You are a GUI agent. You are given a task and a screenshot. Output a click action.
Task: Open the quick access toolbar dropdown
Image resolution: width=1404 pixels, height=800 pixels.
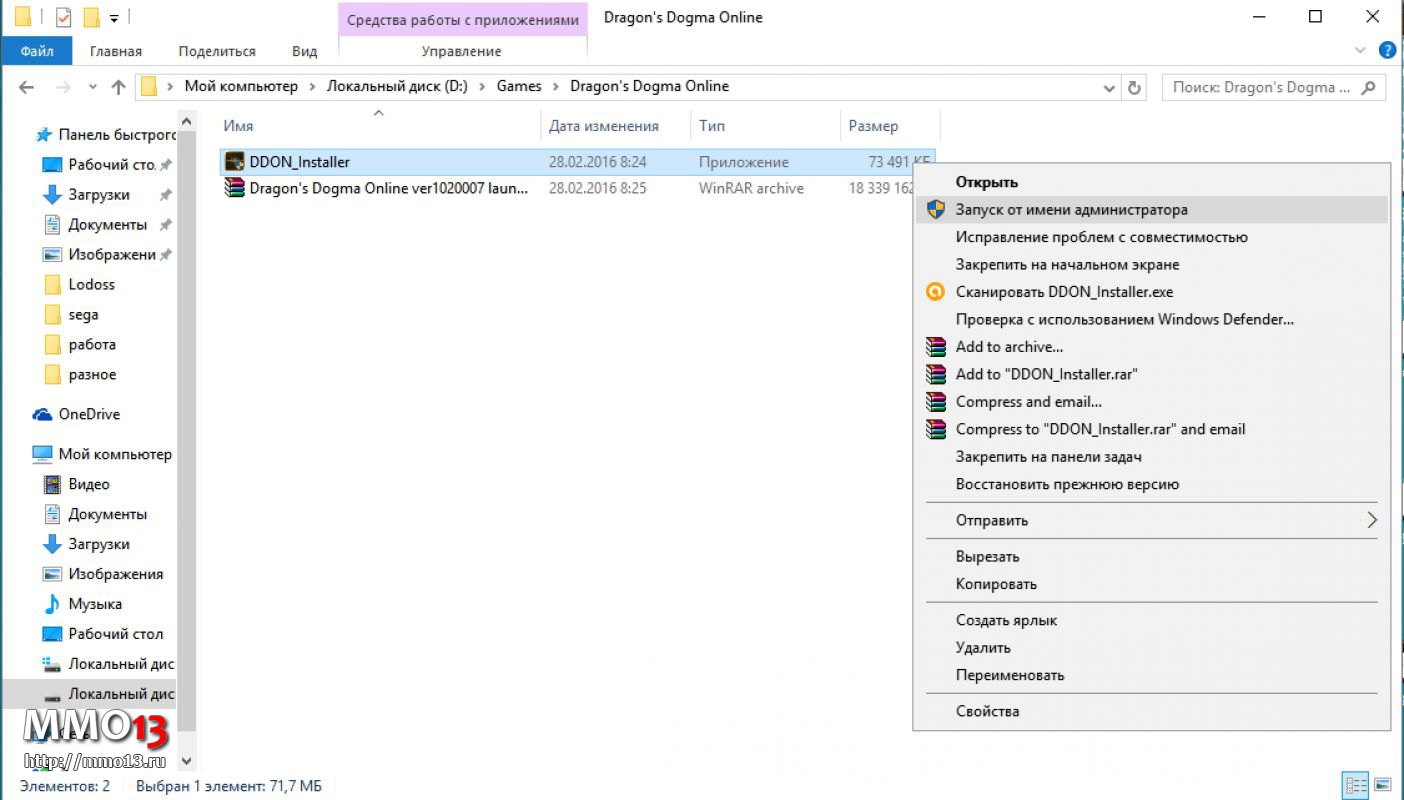[x=113, y=18]
